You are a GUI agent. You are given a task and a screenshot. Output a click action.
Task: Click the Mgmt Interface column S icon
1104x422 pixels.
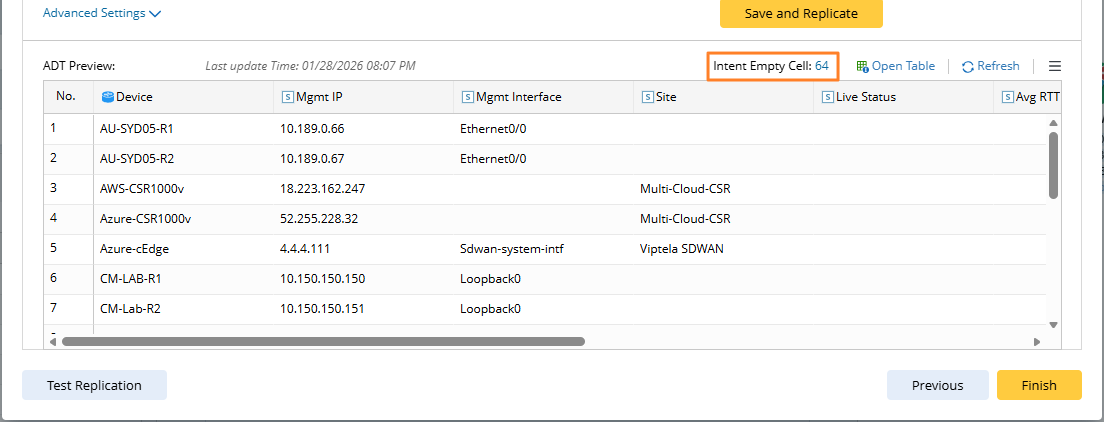pos(467,97)
